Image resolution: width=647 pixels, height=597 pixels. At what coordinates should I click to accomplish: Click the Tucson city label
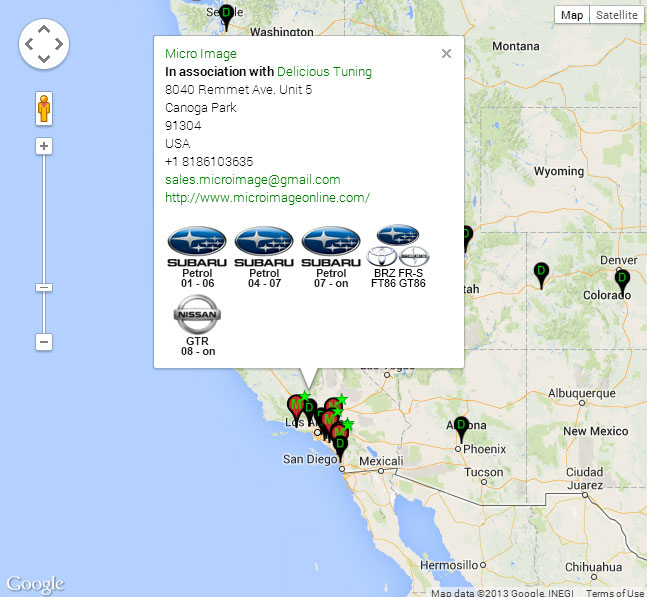[484, 472]
